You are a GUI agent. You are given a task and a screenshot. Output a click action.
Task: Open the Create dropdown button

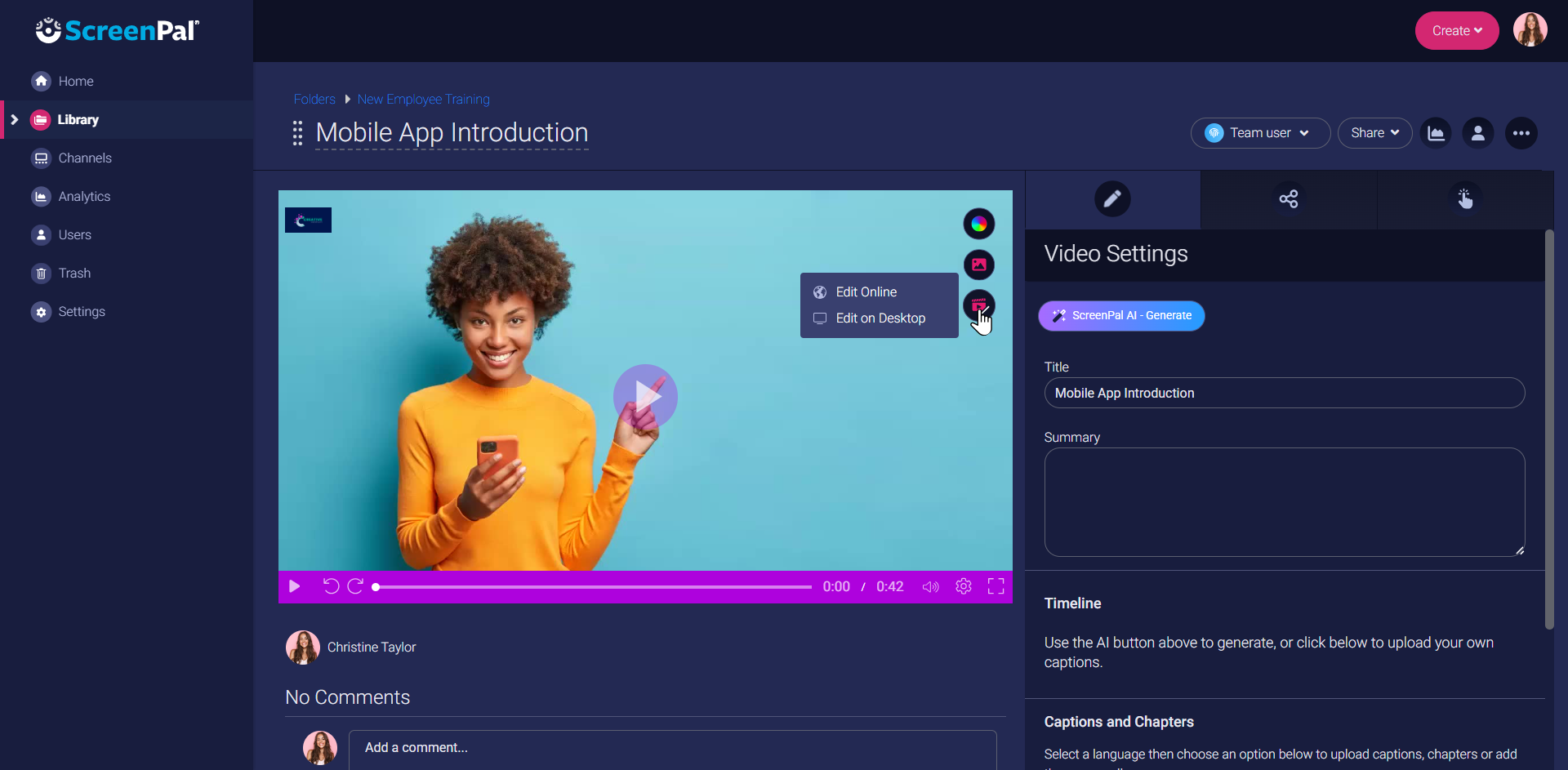pyautogui.click(x=1456, y=31)
